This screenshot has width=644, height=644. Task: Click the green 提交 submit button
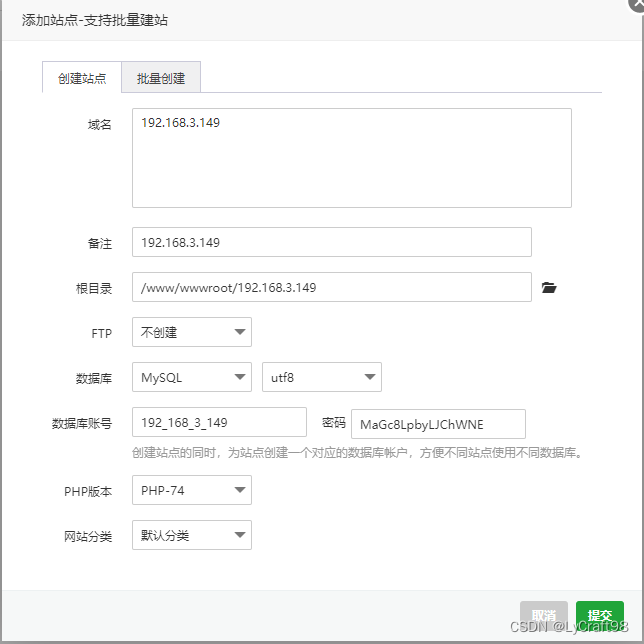[600, 616]
